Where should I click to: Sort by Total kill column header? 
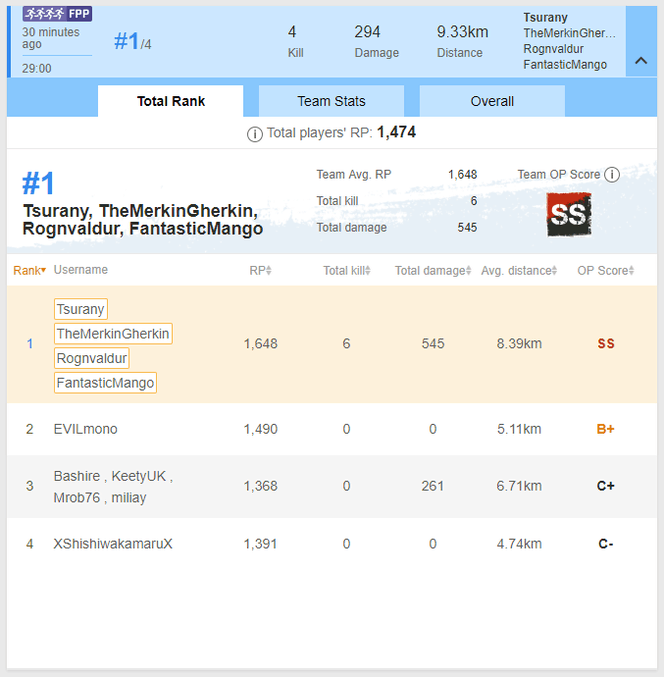347,271
